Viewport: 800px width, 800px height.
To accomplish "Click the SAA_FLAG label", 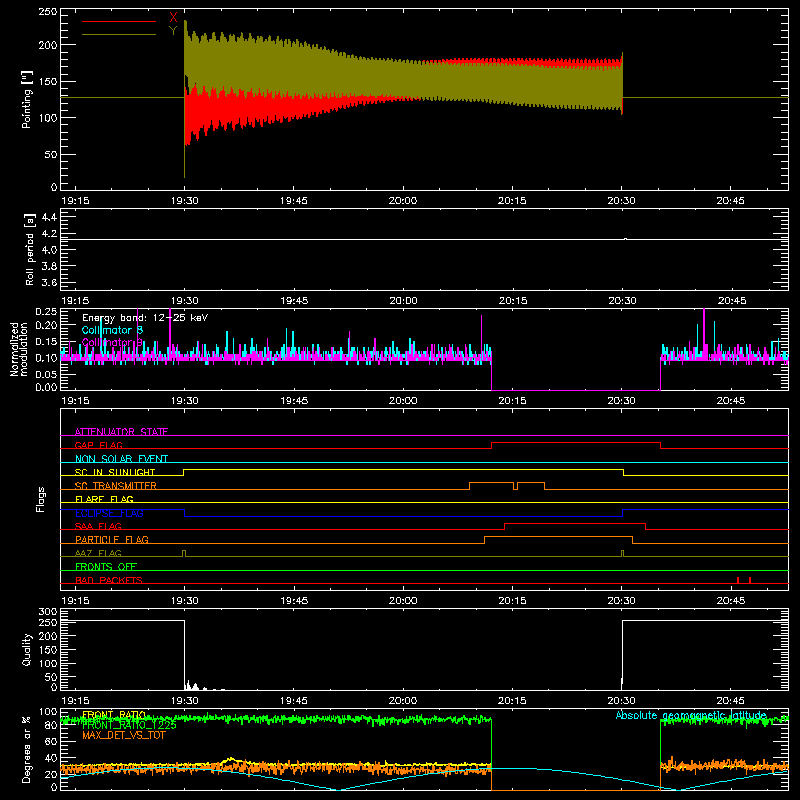I will [x=98, y=526].
